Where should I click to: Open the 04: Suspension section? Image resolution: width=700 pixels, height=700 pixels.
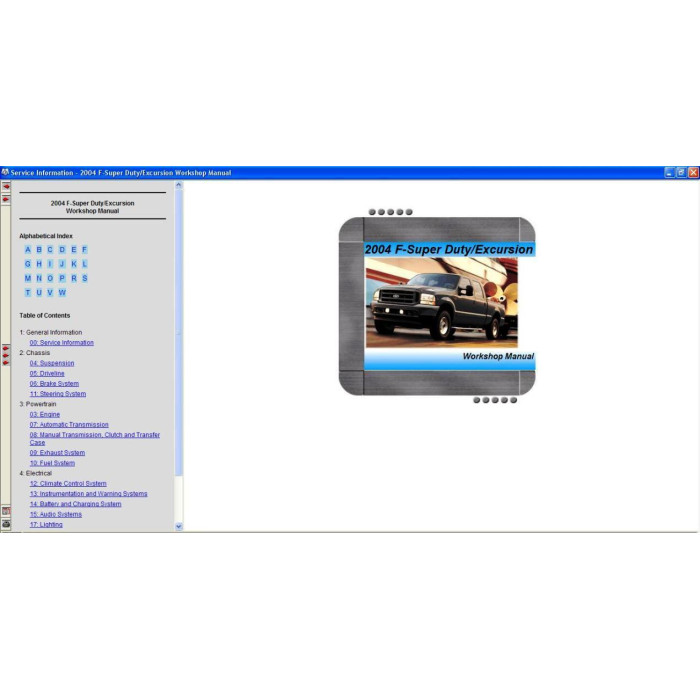click(x=52, y=363)
